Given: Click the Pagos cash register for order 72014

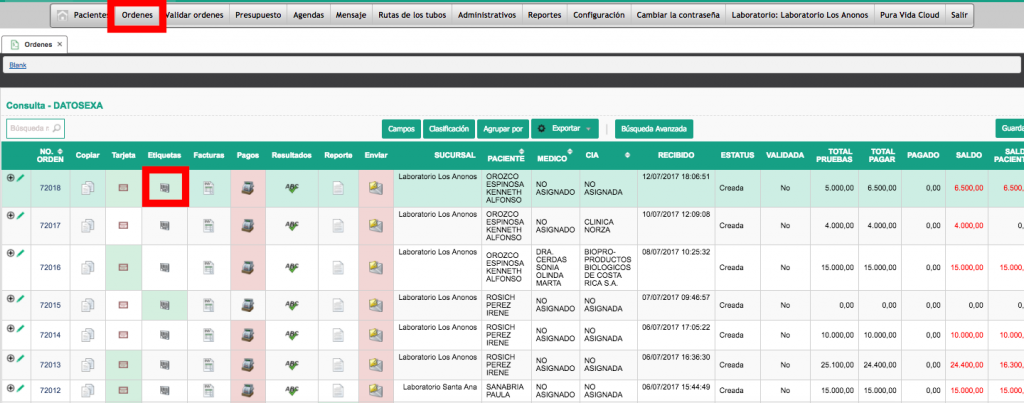Looking at the screenshot, I should [x=247, y=335].
